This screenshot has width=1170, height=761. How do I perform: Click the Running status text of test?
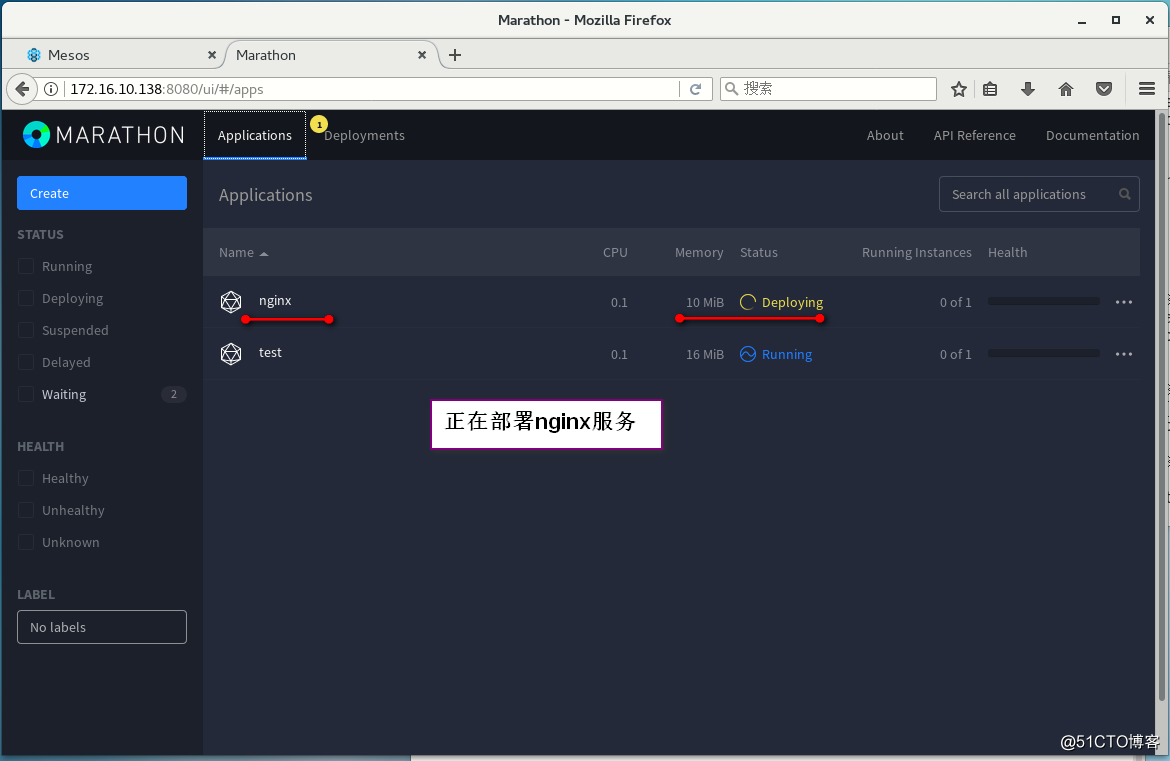pyautogui.click(x=786, y=354)
